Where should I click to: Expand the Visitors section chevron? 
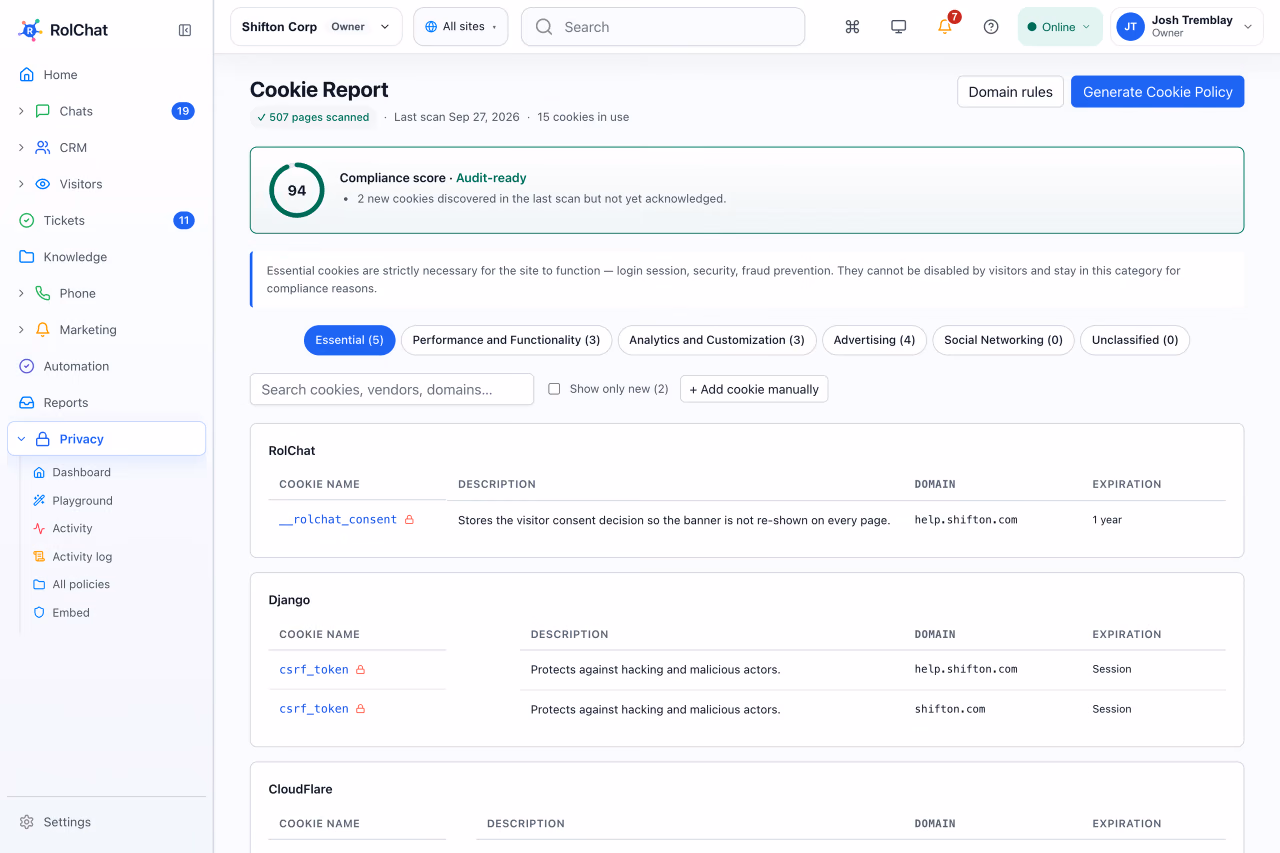click(21, 184)
